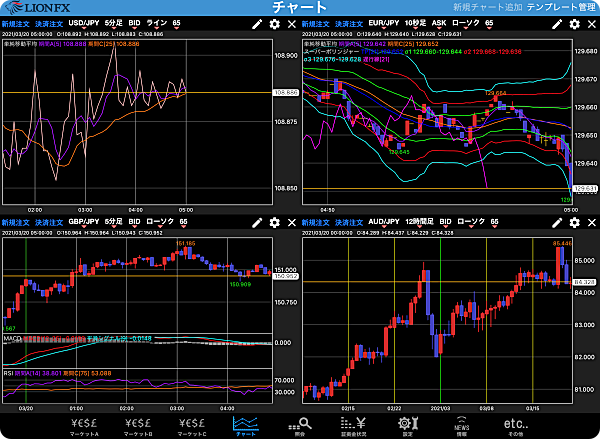600x439 pixels.
Task: Expand 12時間足 timeframe dropdown
Action: pos(419,222)
